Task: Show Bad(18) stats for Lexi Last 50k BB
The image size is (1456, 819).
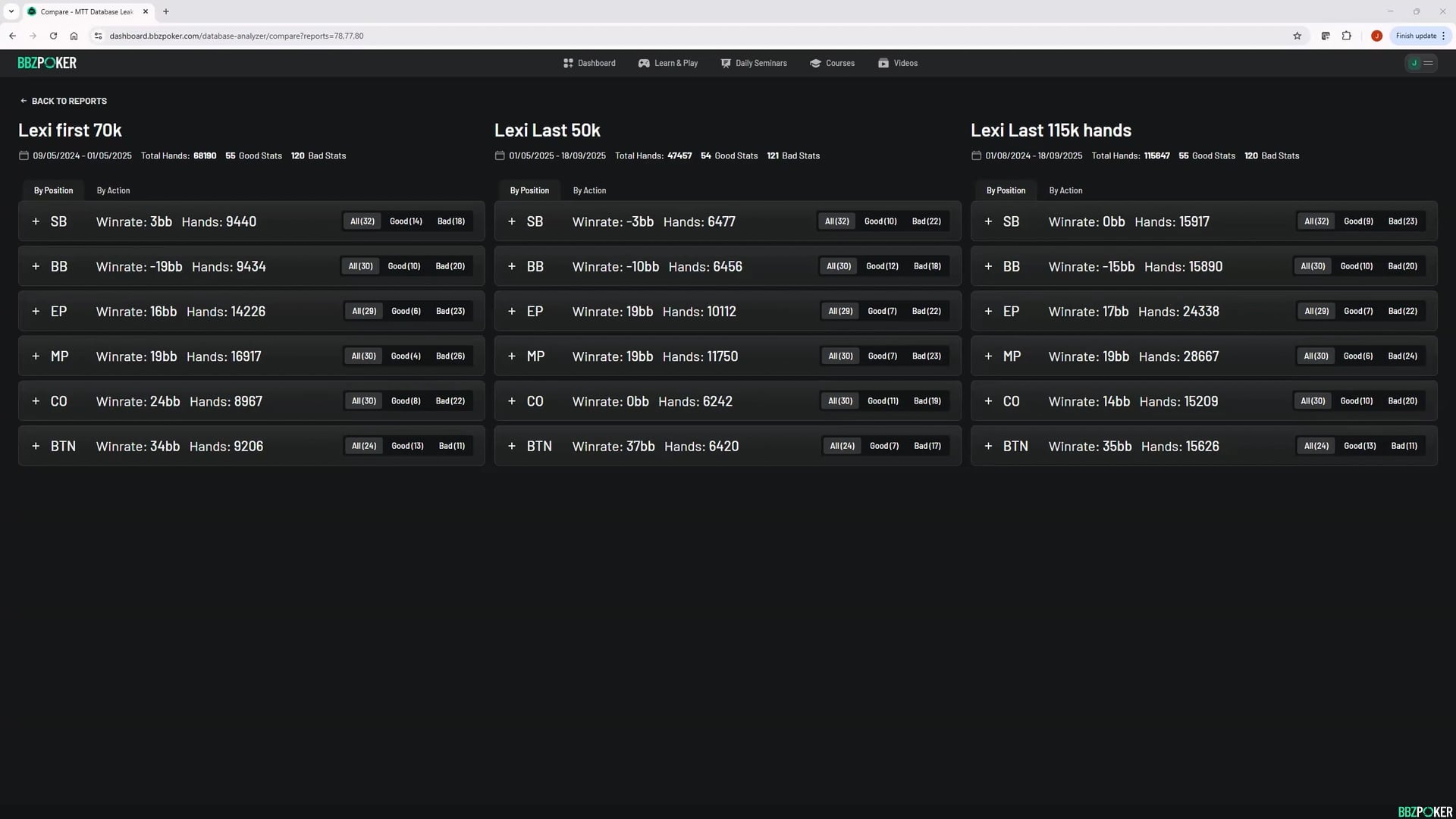Action: pyautogui.click(x=927, y=266)
